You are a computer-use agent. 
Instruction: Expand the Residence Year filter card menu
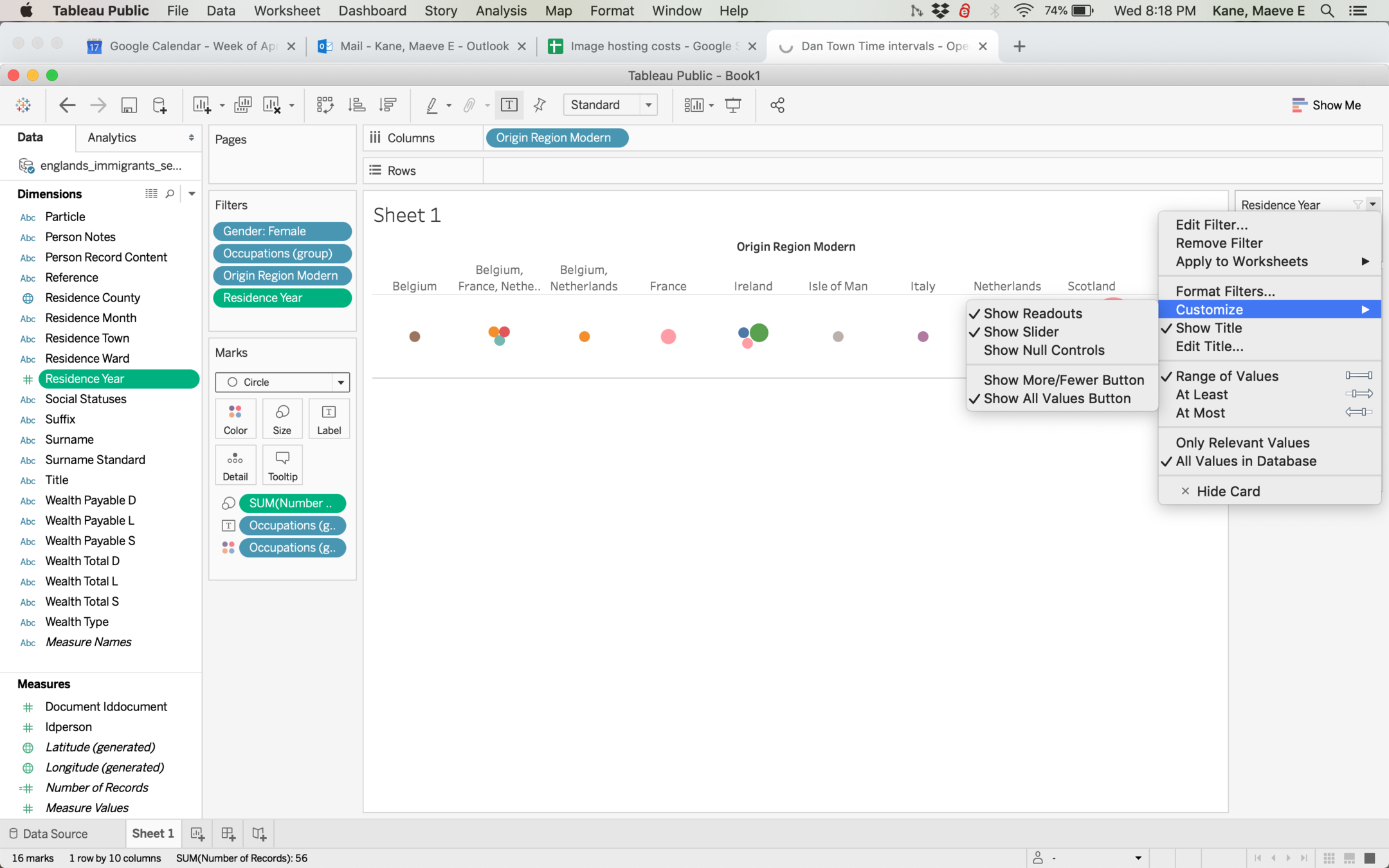coord(1372,204)
